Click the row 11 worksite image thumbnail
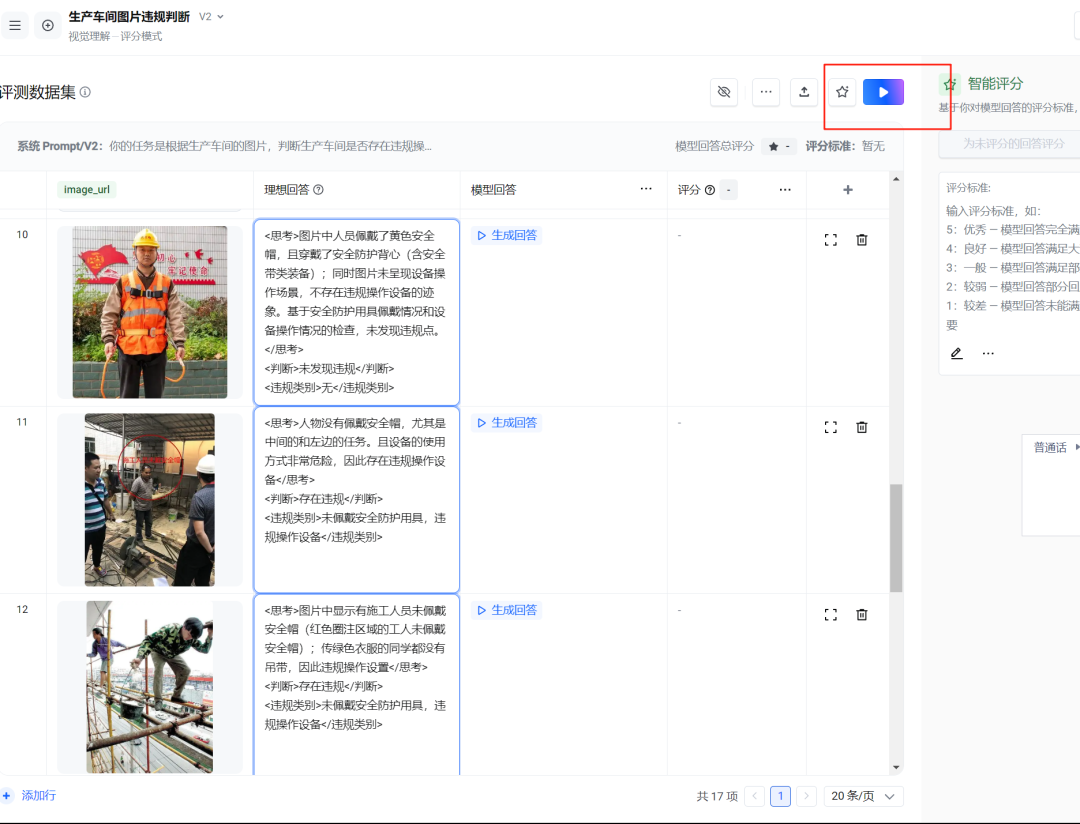The width and height of the screenshot is (1080, 824). 149,499
